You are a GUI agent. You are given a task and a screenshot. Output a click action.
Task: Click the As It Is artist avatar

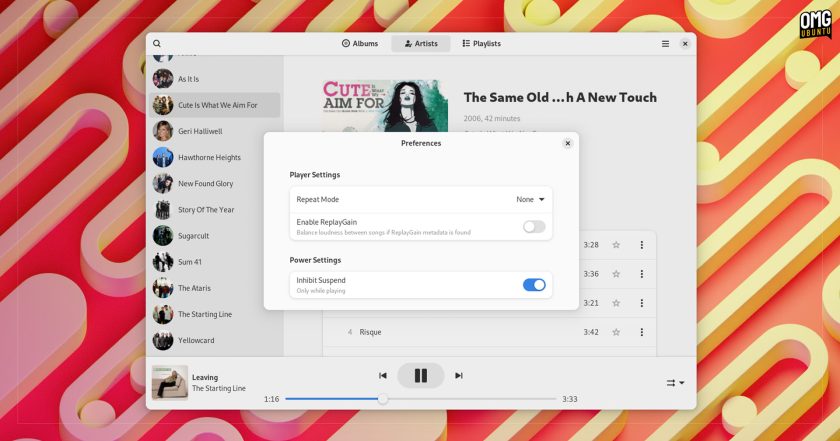[163, 79]
